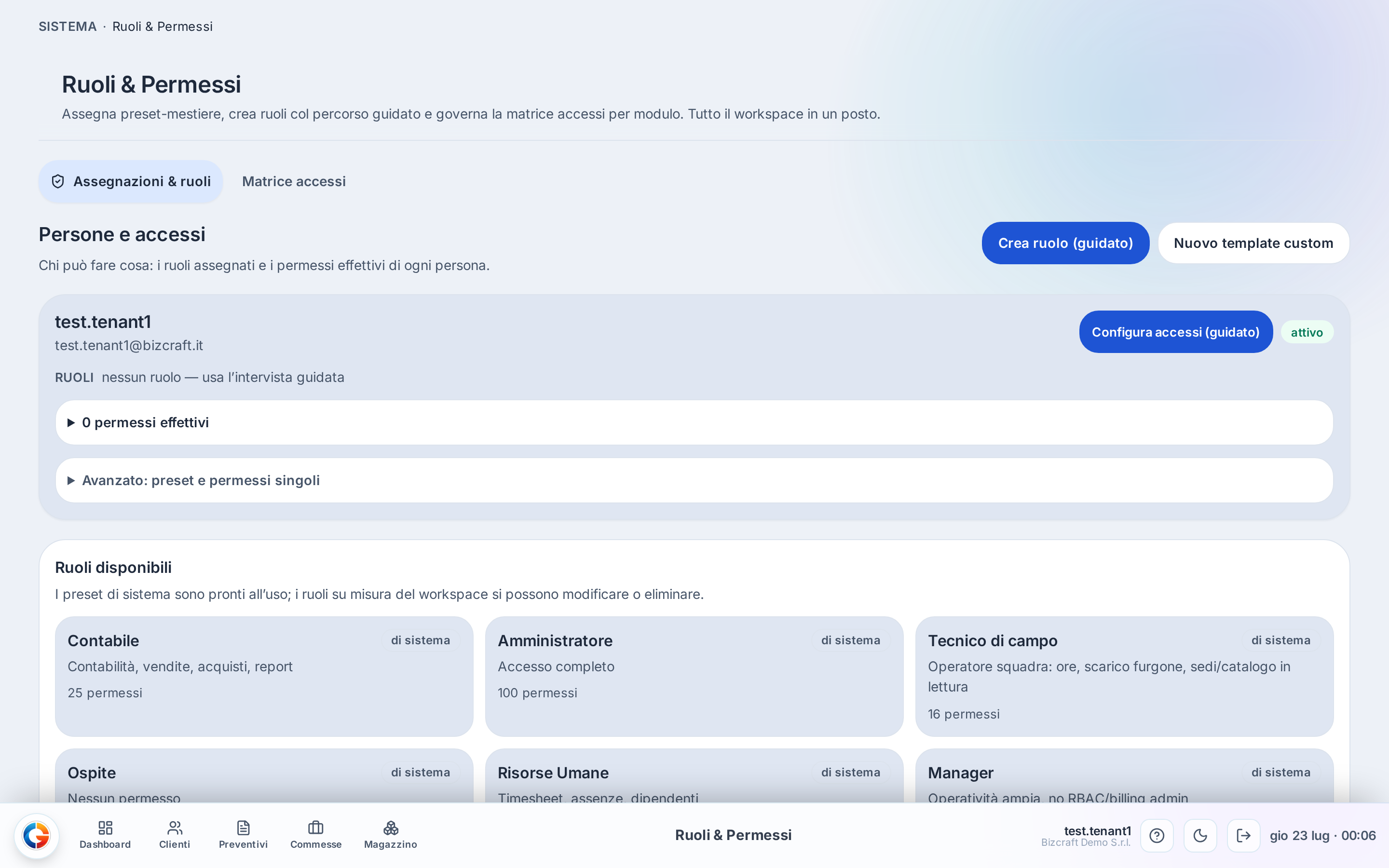Select the Tecnico di campo role card

1124,676
